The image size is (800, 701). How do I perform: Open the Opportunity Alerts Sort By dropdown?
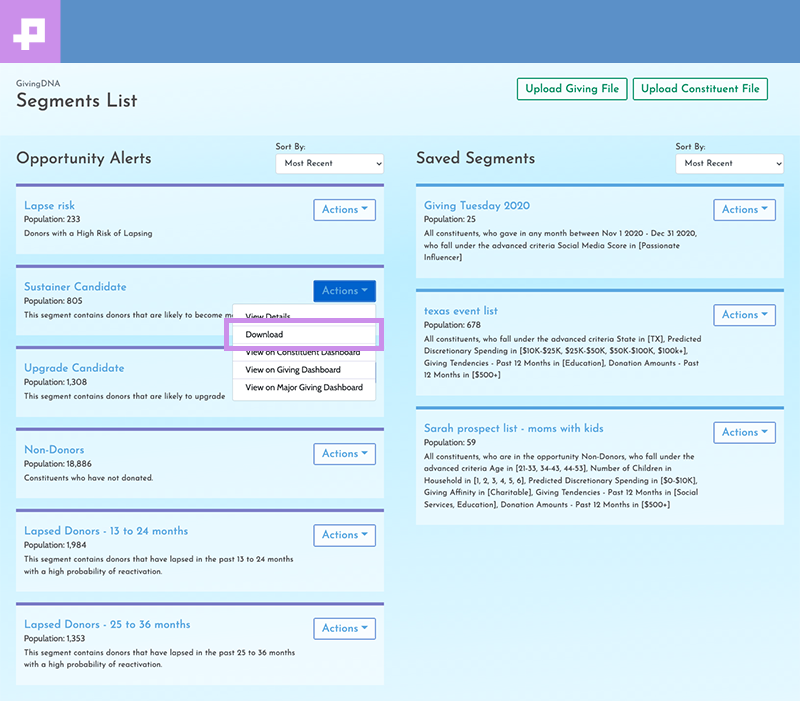tap(330, 163)
